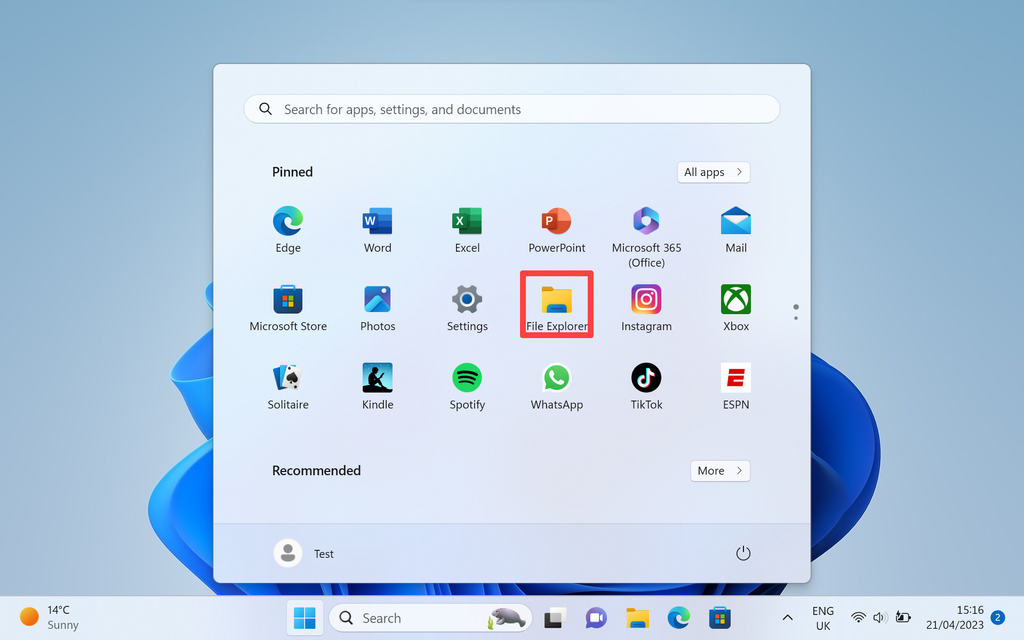Expand hidden icons in the system tray
This screenshot has height=640, width=1024.
click(x=787, y=617)
